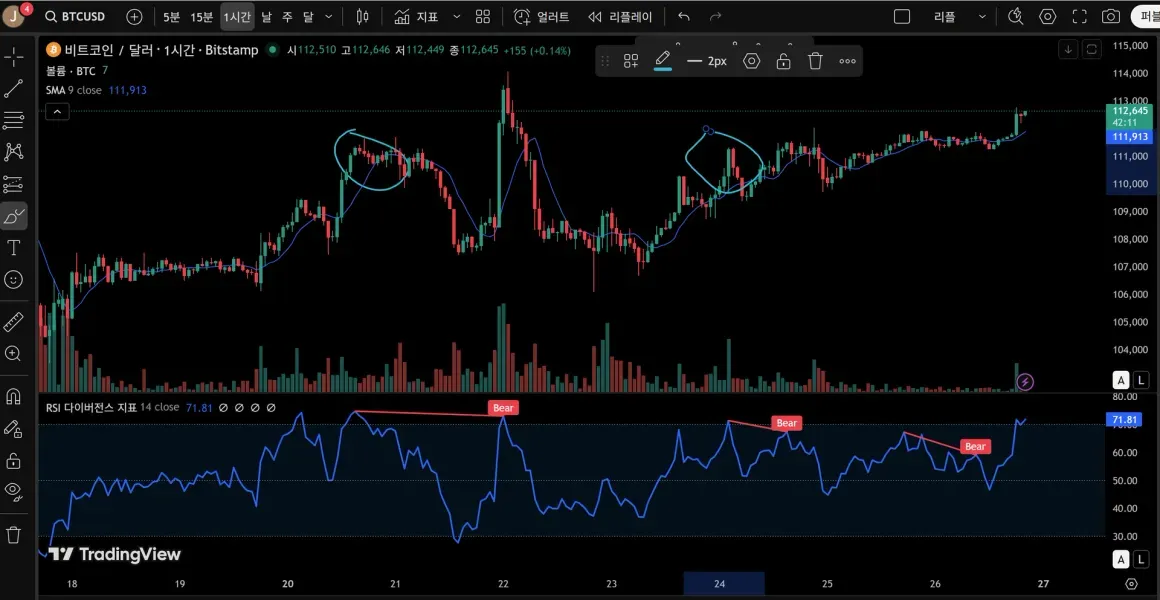The width and height of the screenshot is (1160, 600).
Task: Select the 1시간 interval
Action: [237, 16]
